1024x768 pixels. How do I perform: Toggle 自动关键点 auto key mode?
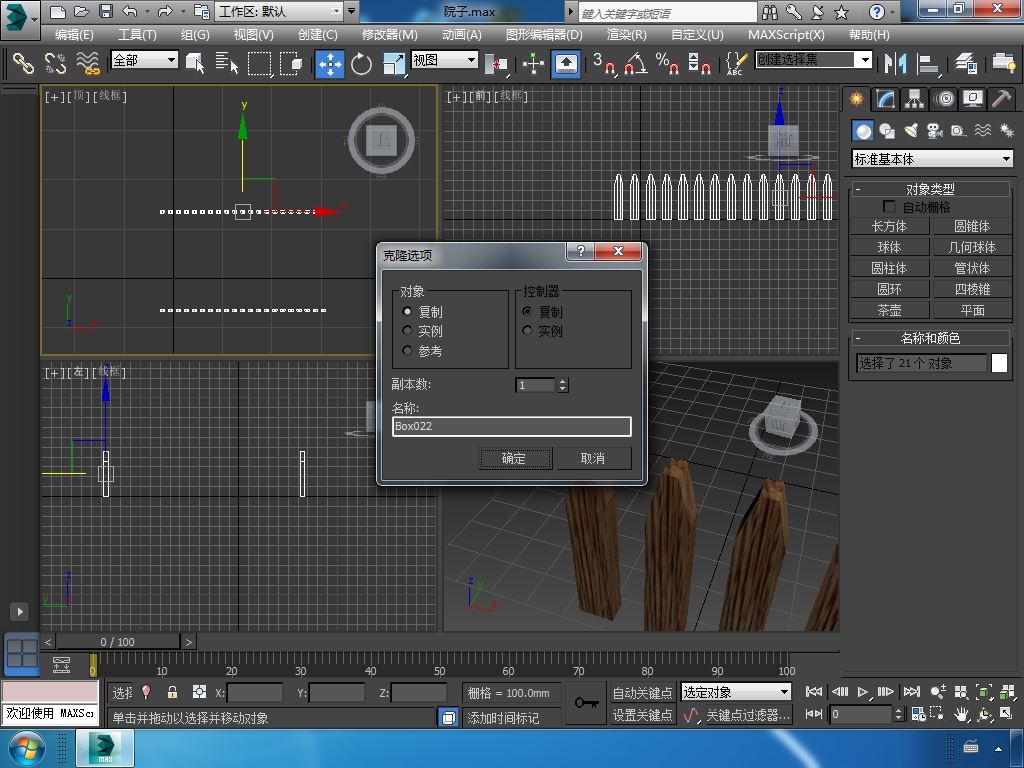pos(642,692)
